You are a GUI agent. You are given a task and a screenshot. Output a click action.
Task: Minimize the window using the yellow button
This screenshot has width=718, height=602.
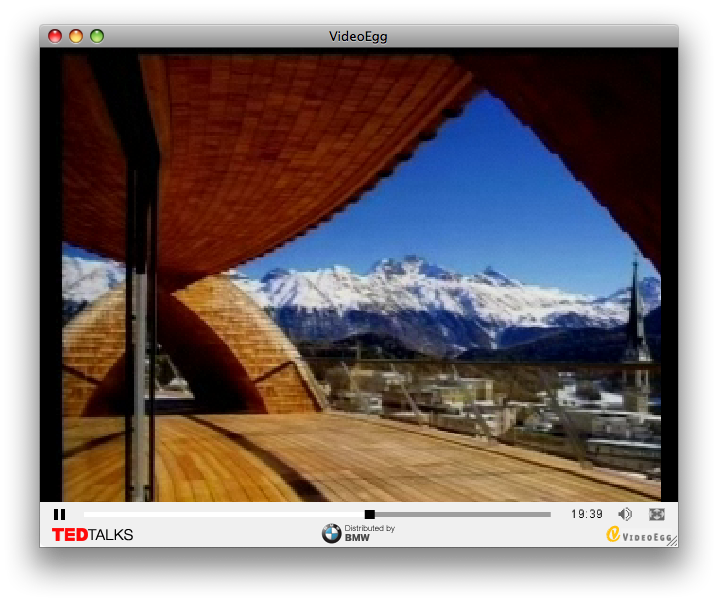76,37
